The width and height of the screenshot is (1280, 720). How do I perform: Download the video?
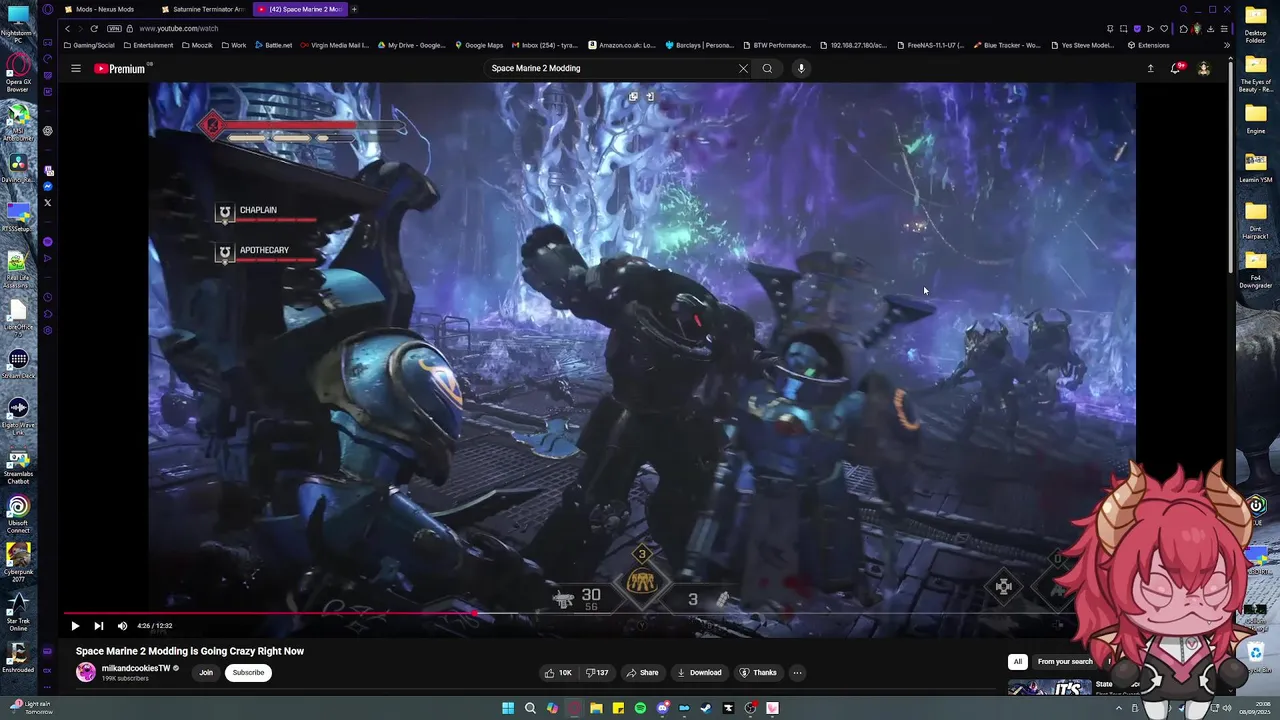699,673
